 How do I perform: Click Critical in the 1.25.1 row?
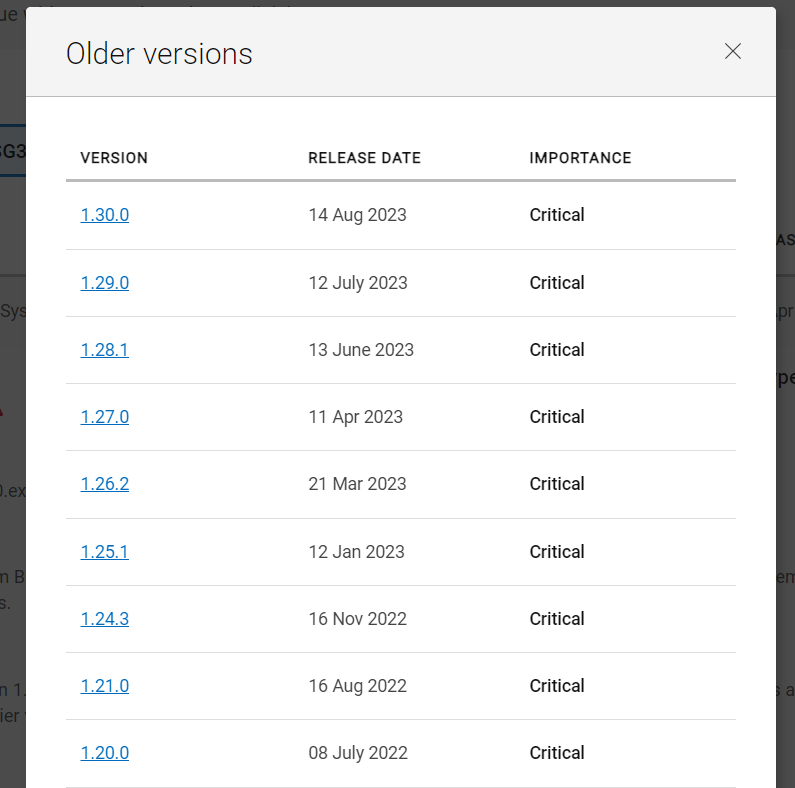click(557, 552)
